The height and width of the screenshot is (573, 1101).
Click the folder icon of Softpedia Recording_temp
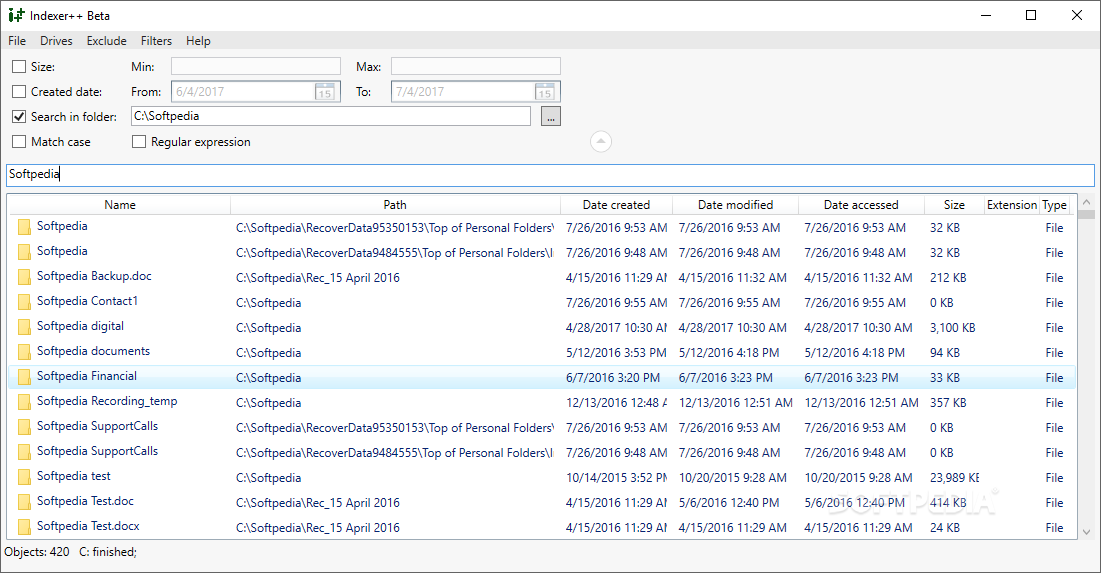(x=25, y=402)
